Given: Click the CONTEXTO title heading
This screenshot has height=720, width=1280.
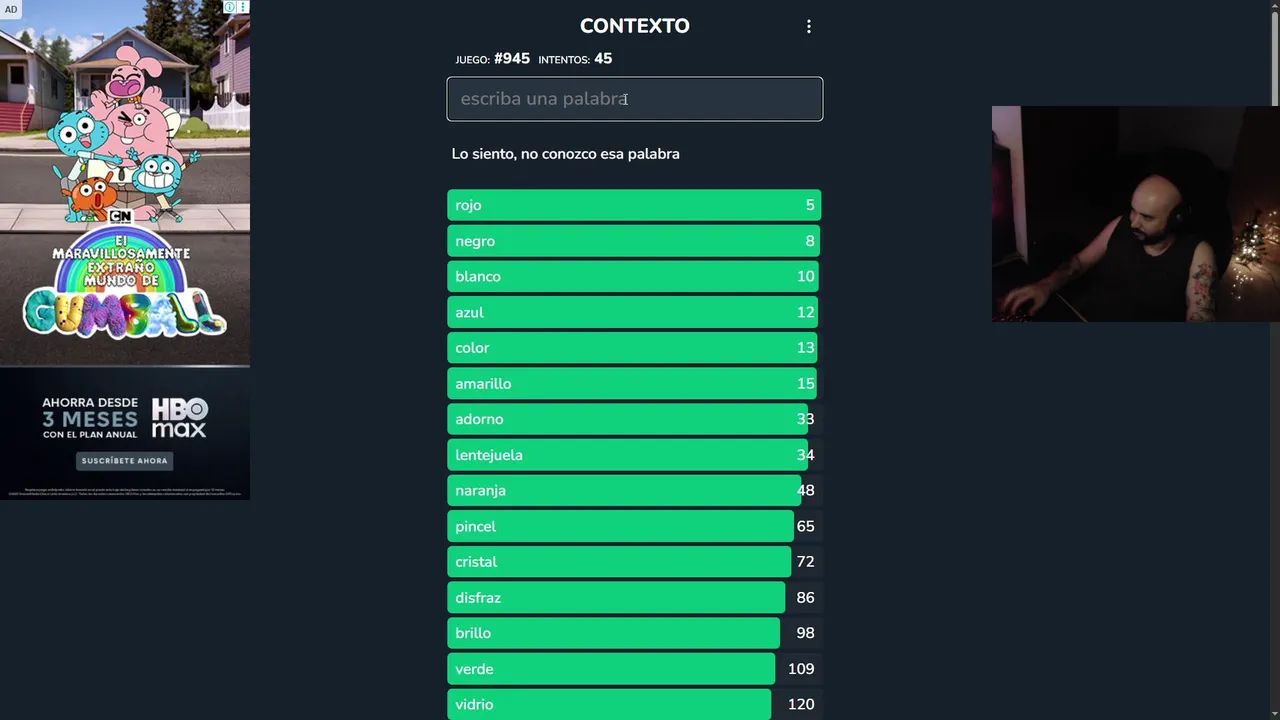Looking at the screenshot, I should (x=634, y=26).
